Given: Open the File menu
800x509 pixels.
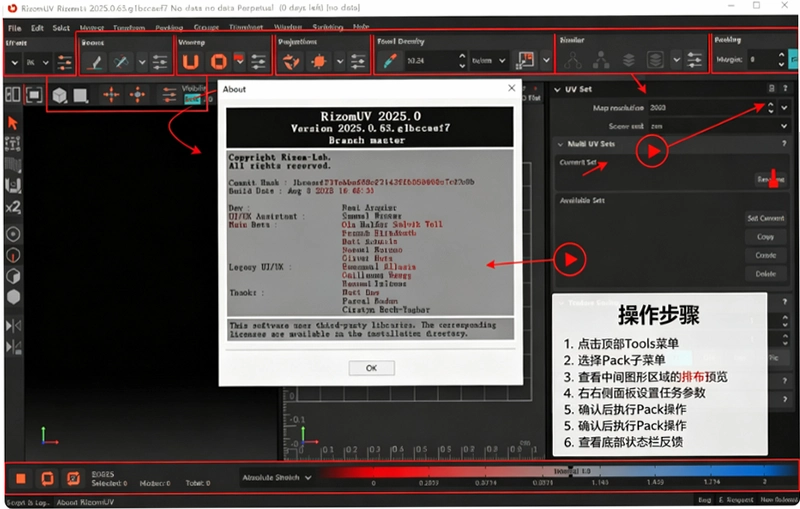Looking at the screenshot, I should point(14,28).
